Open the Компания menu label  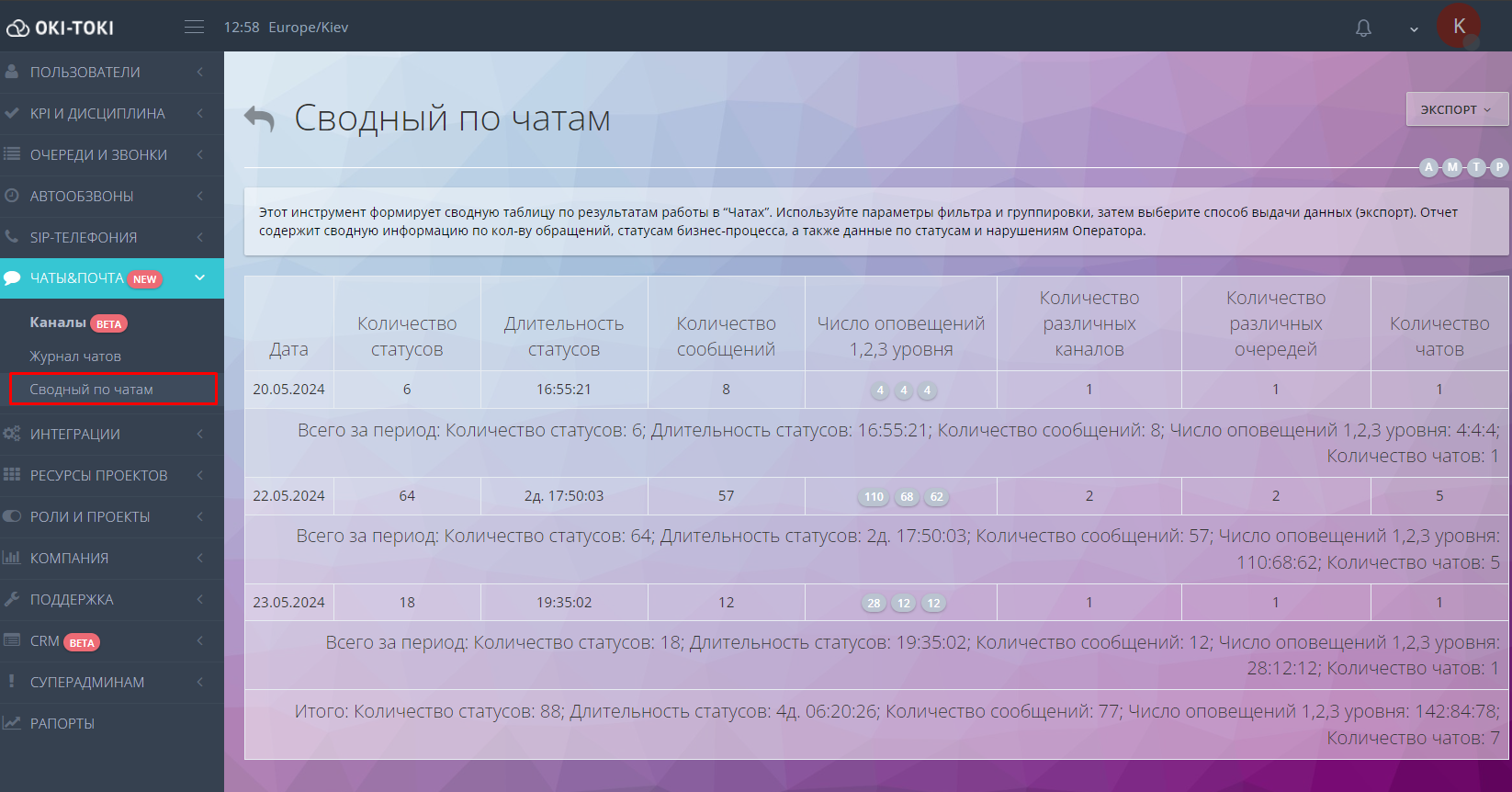[x=69, y=558]
